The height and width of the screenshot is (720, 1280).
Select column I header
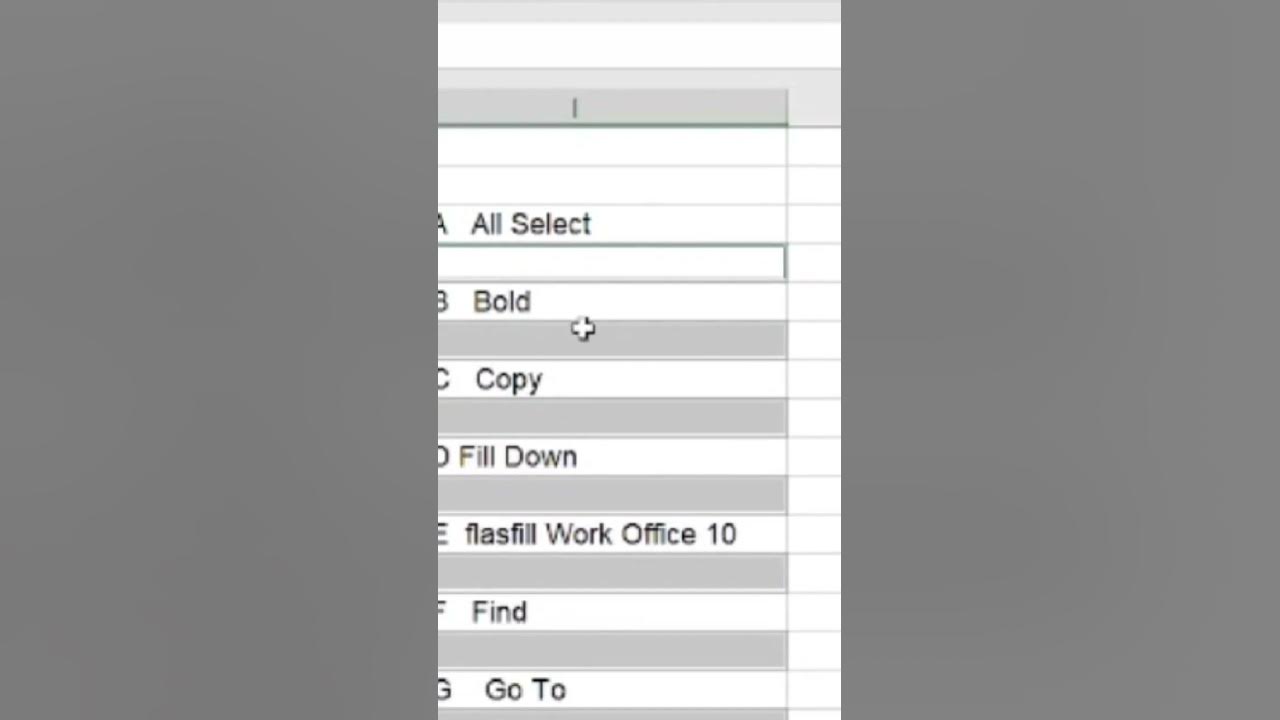574,108
